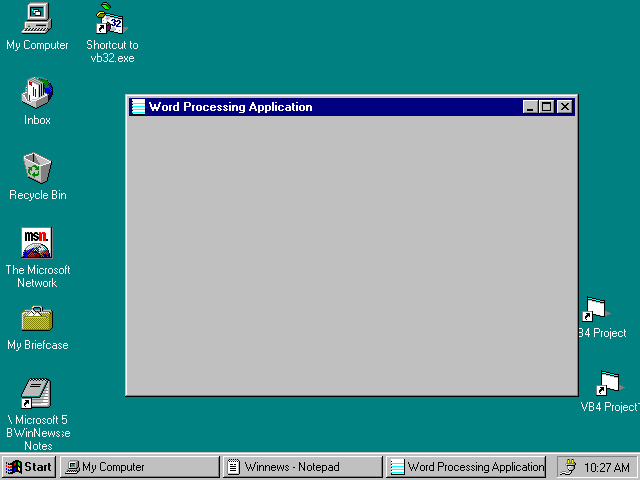Click the 10:27 AM taskbar clock
Screen dimensions: 640x480
tap(607, 467)
